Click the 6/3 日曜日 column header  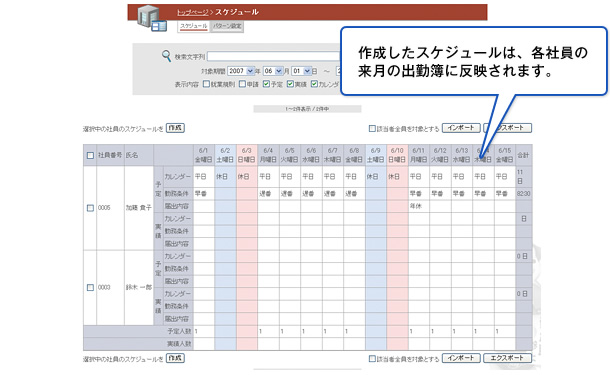pyautogui.click(x=247, y=155)
